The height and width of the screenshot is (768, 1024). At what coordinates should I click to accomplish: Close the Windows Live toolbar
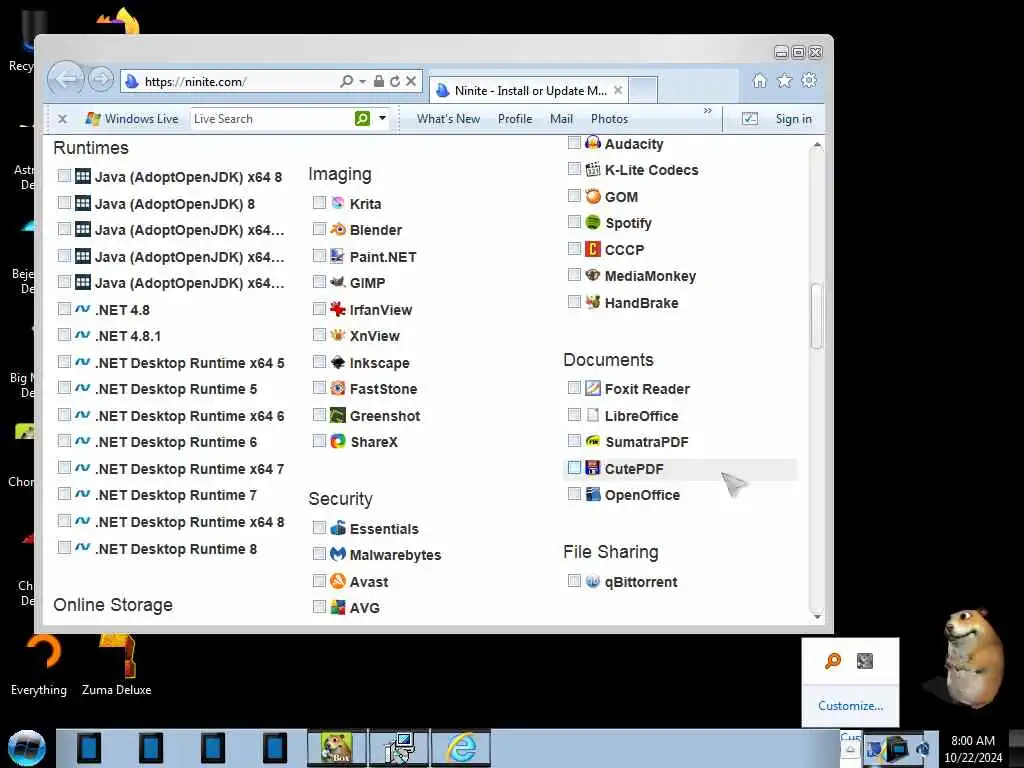pos(63,119)
